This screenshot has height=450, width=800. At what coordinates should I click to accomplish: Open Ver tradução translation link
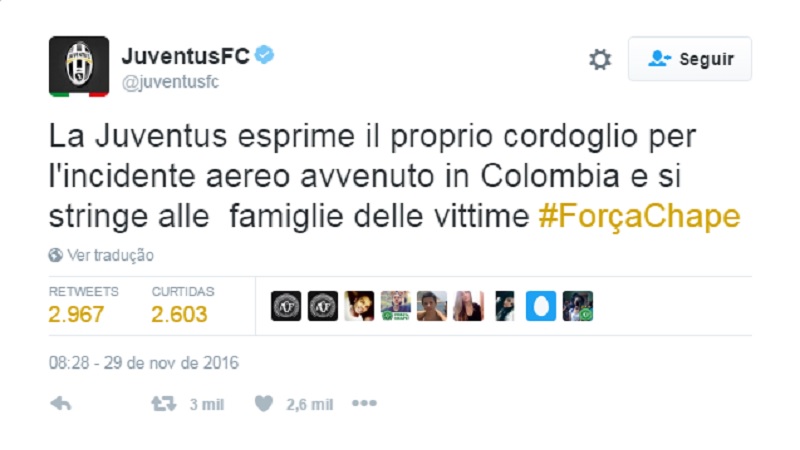point(110,255)
